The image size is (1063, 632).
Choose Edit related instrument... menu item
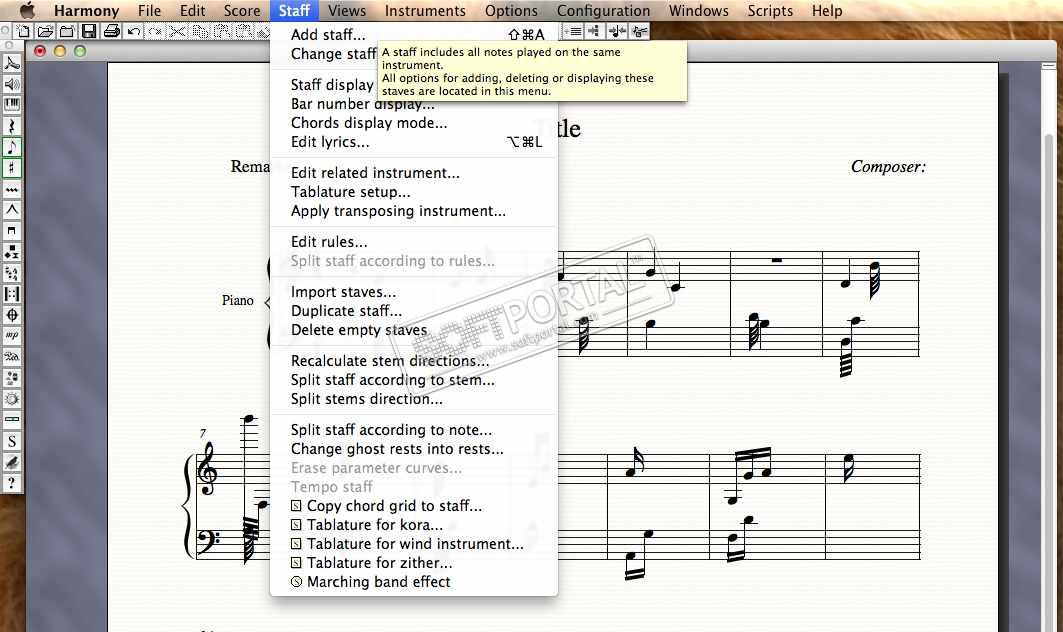414,173
